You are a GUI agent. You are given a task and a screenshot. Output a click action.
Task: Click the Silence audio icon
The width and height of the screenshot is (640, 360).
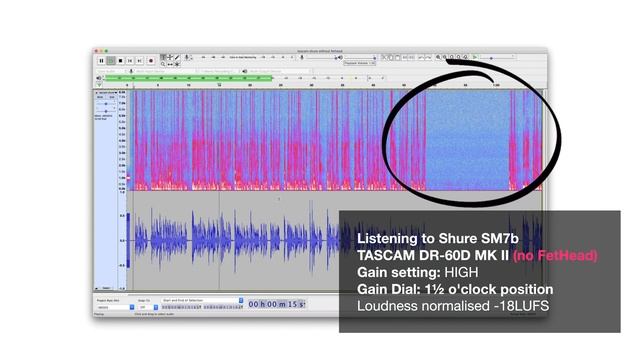click(412, 58)
